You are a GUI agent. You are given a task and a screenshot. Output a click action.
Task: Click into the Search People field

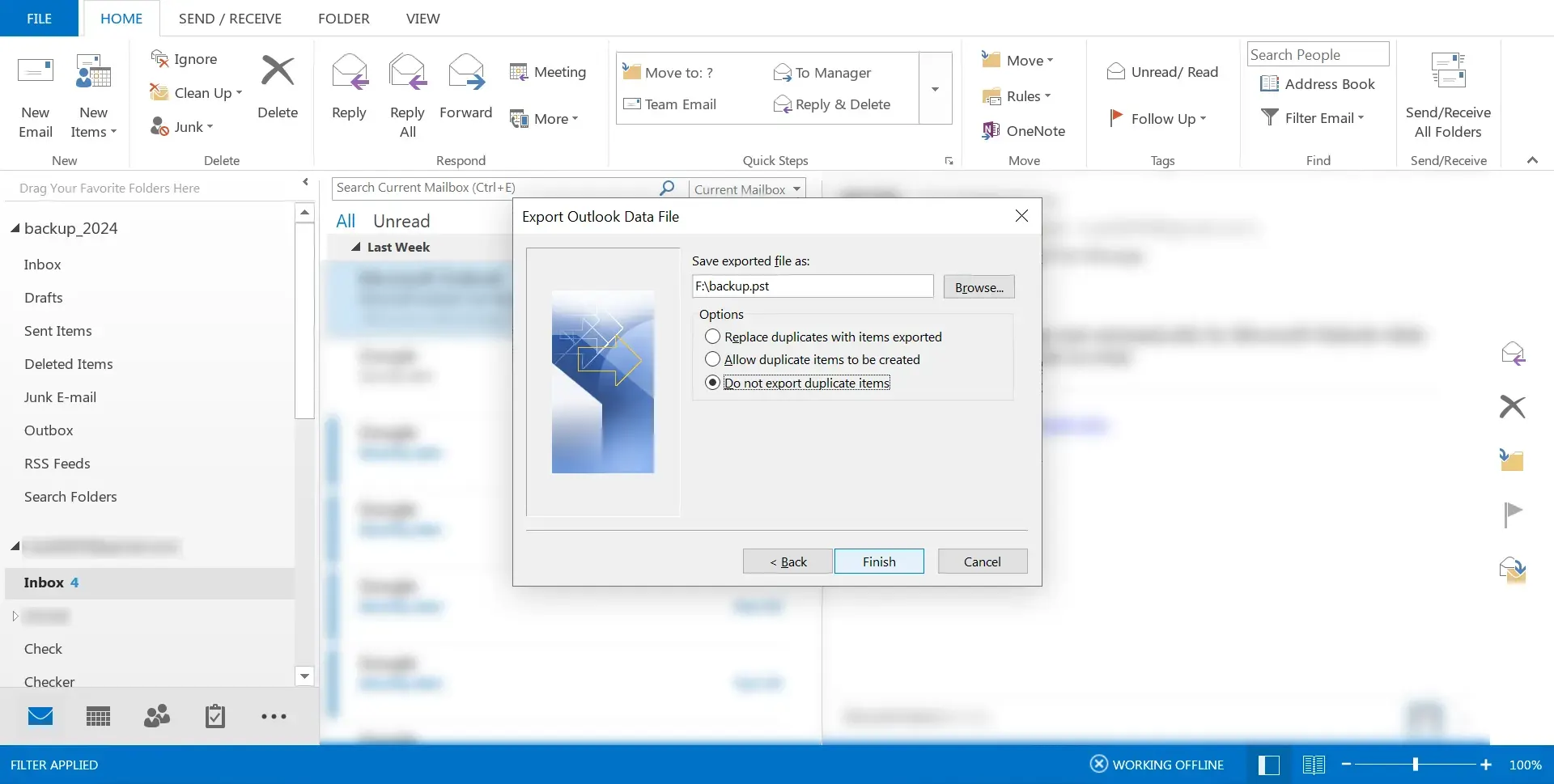click(x=1318, y=54)
